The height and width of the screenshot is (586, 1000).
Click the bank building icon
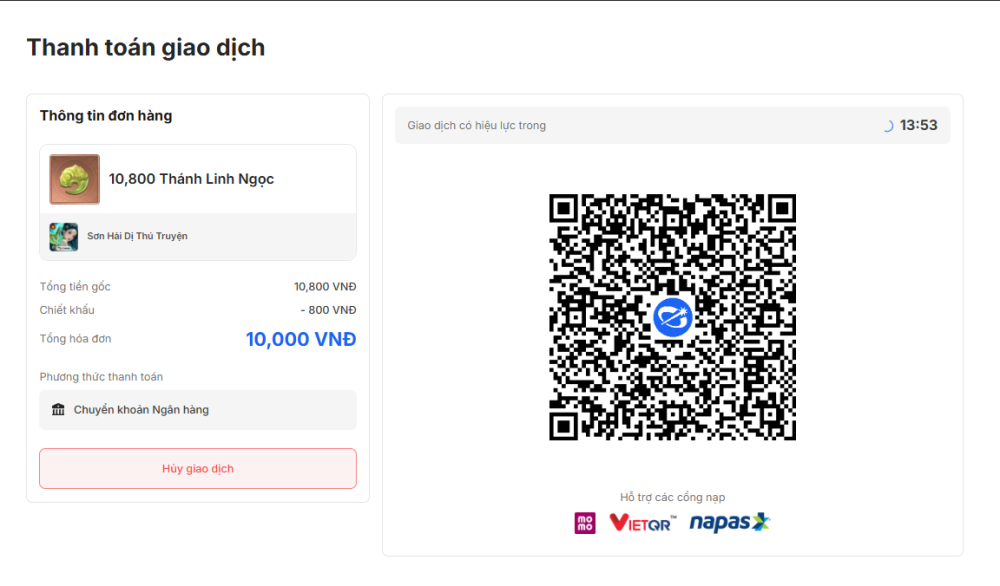click(58, 410)
